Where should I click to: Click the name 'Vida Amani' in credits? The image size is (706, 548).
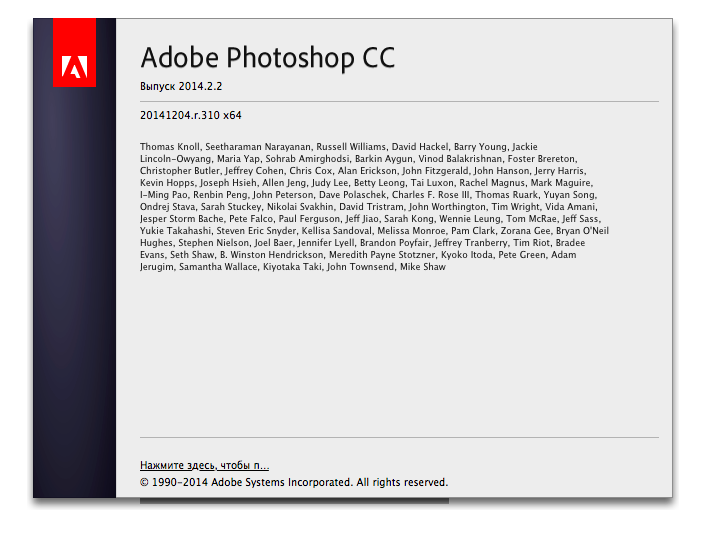pos(570,207)
